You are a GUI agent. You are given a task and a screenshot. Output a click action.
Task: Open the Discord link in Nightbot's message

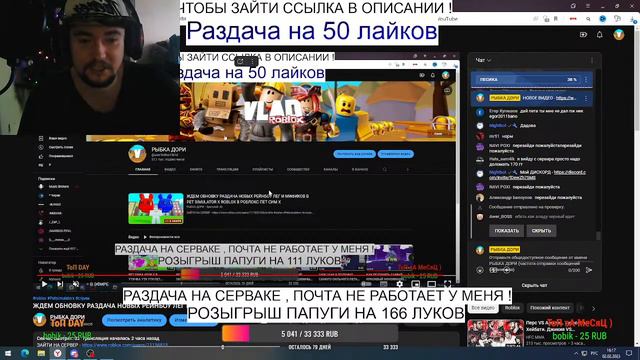(537, 175)
